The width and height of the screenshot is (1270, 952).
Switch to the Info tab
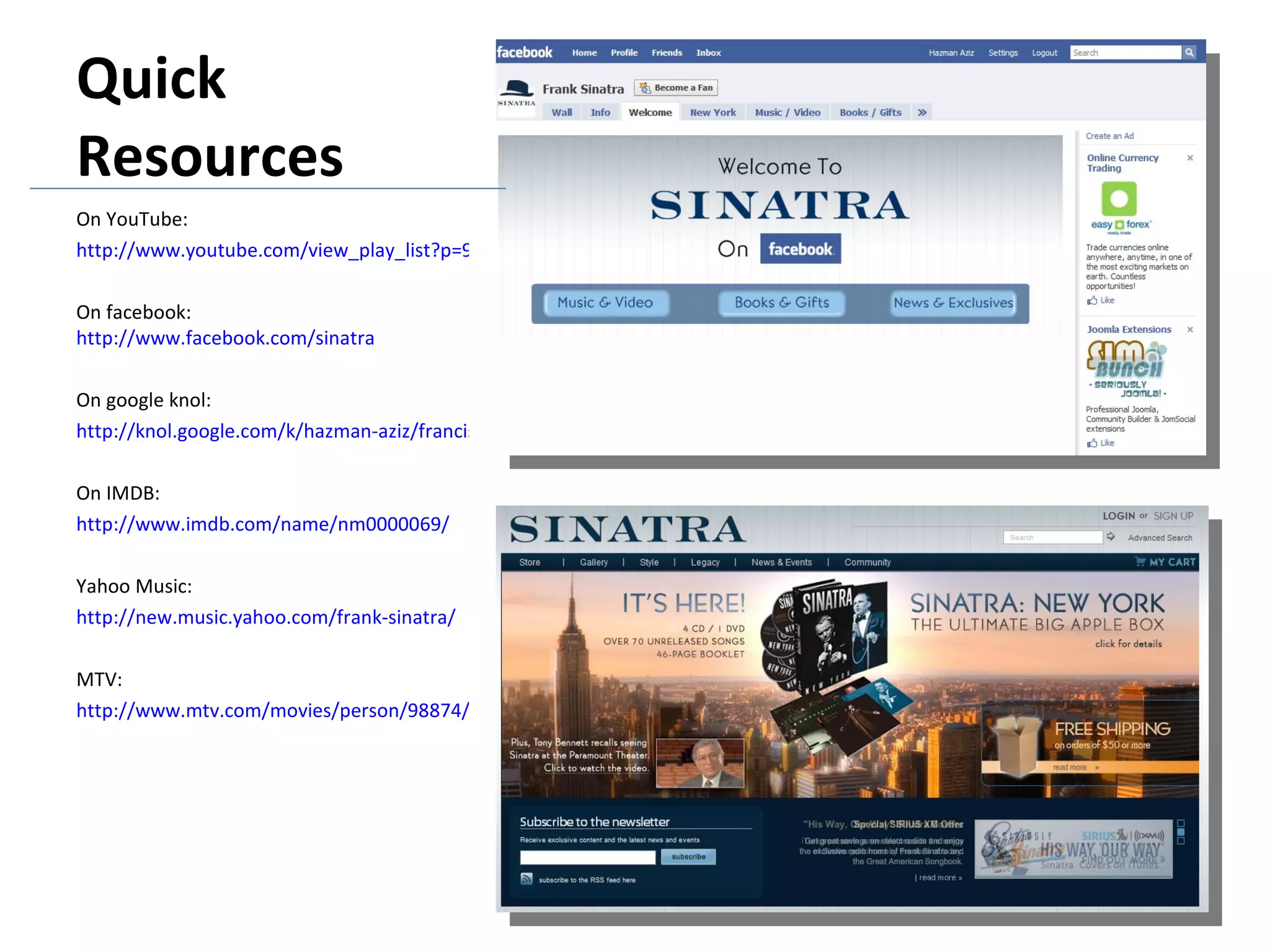coord(600,112)
